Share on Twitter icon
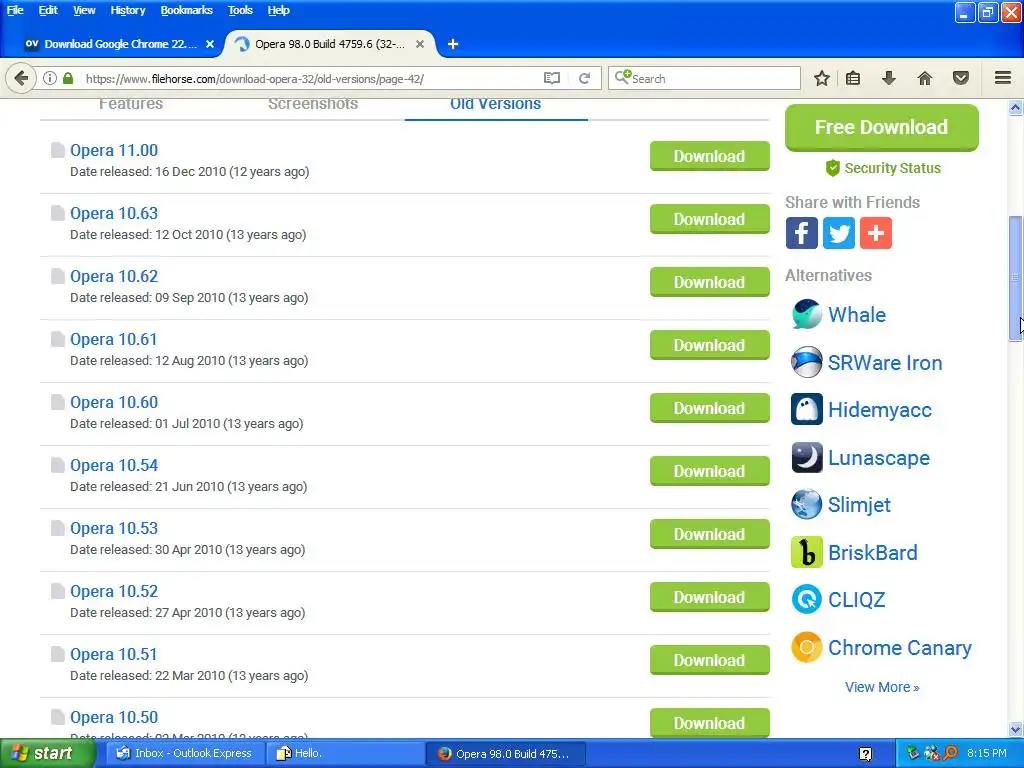Screen dimensions: 1024x768 [x=839, y=233]
